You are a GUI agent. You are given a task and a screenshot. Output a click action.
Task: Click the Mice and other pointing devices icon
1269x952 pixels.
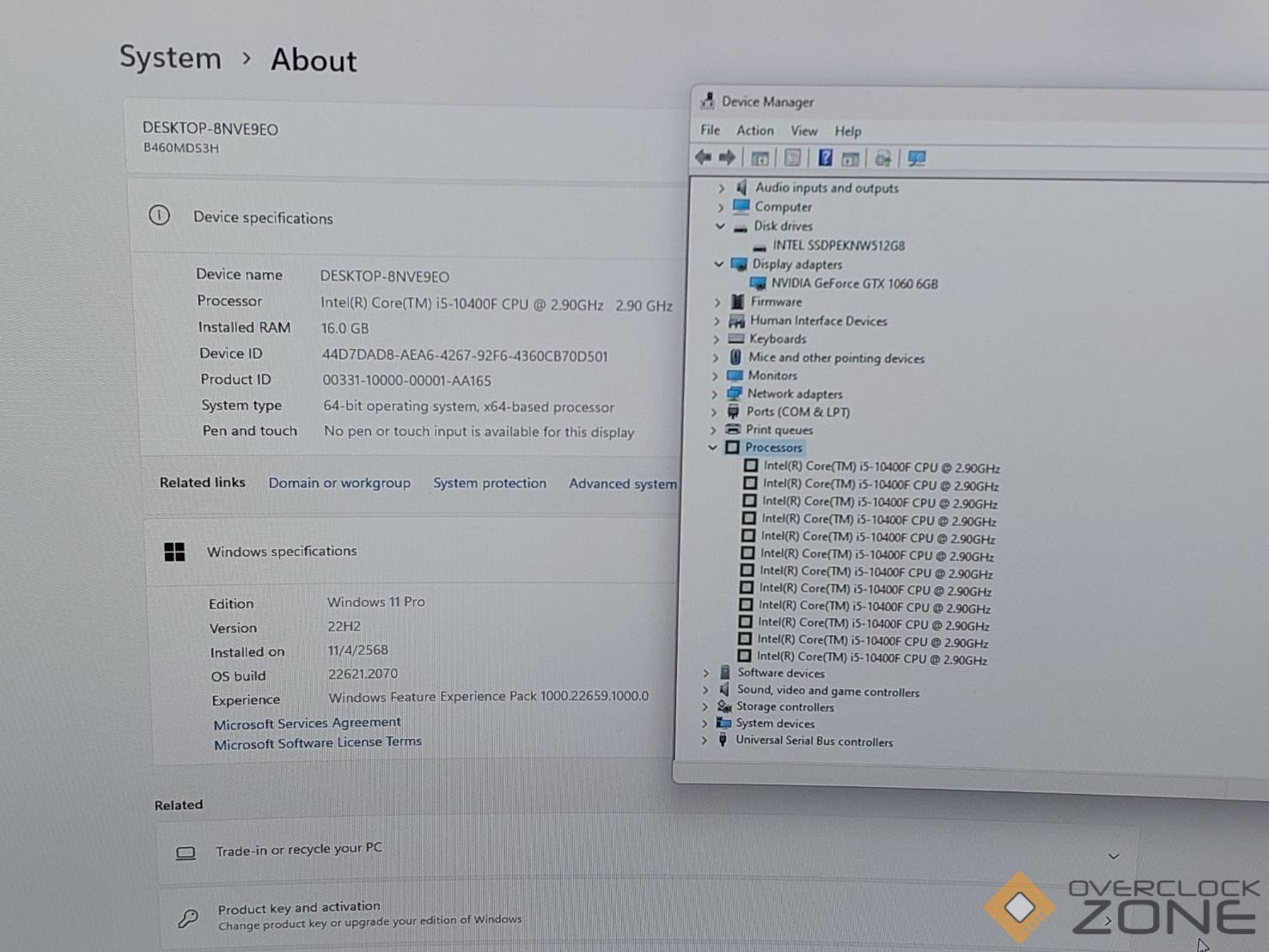735,357
